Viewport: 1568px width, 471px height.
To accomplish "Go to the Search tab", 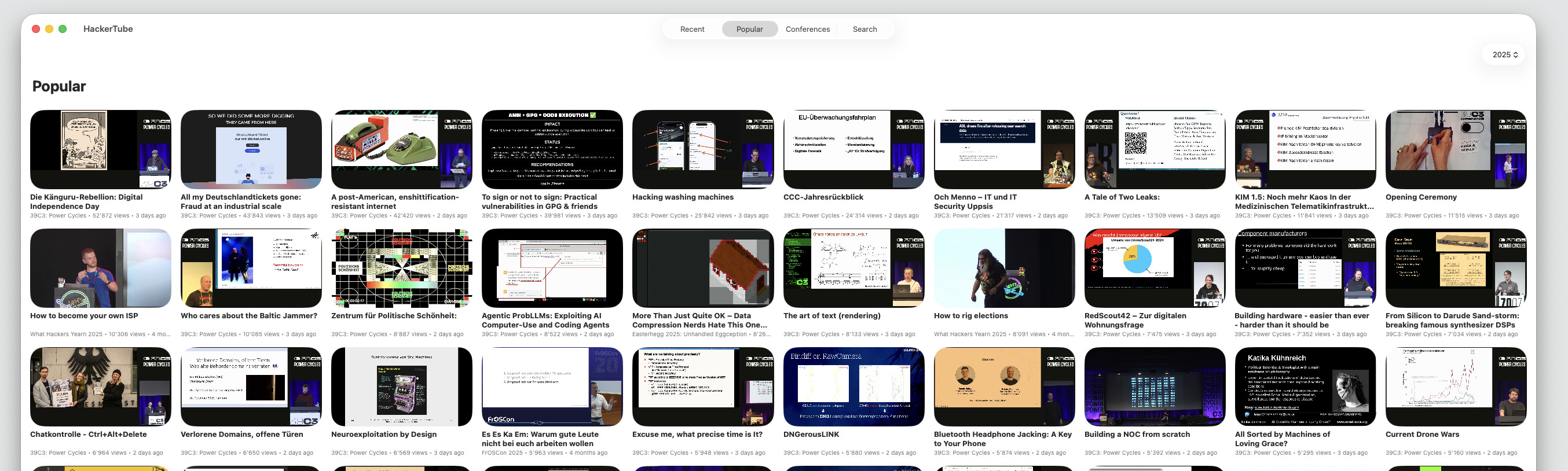I will 864,29.
